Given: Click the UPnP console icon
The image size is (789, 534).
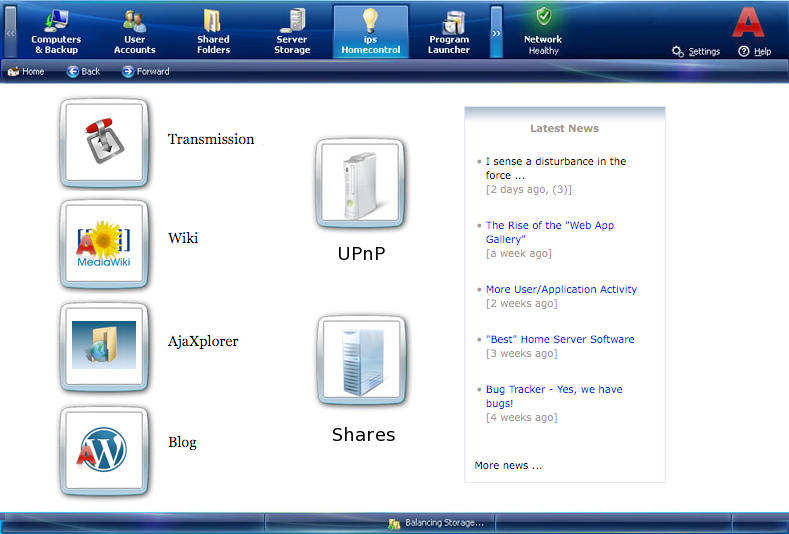Looking at the screenshot, I should pyautogui.click(x=360, y=183).
